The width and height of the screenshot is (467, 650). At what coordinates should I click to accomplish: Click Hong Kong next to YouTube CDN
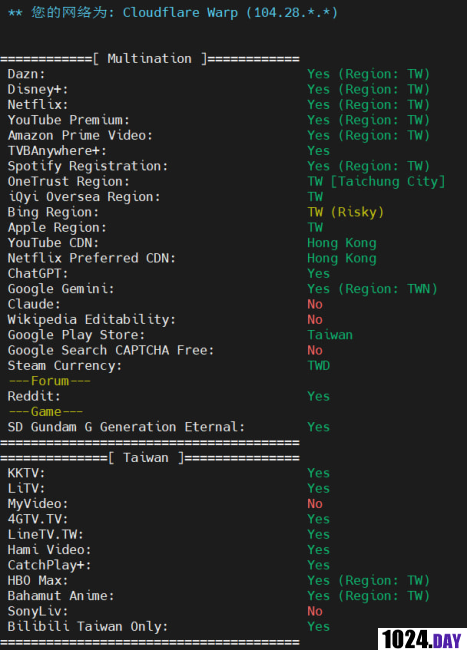tap(342, 243)
